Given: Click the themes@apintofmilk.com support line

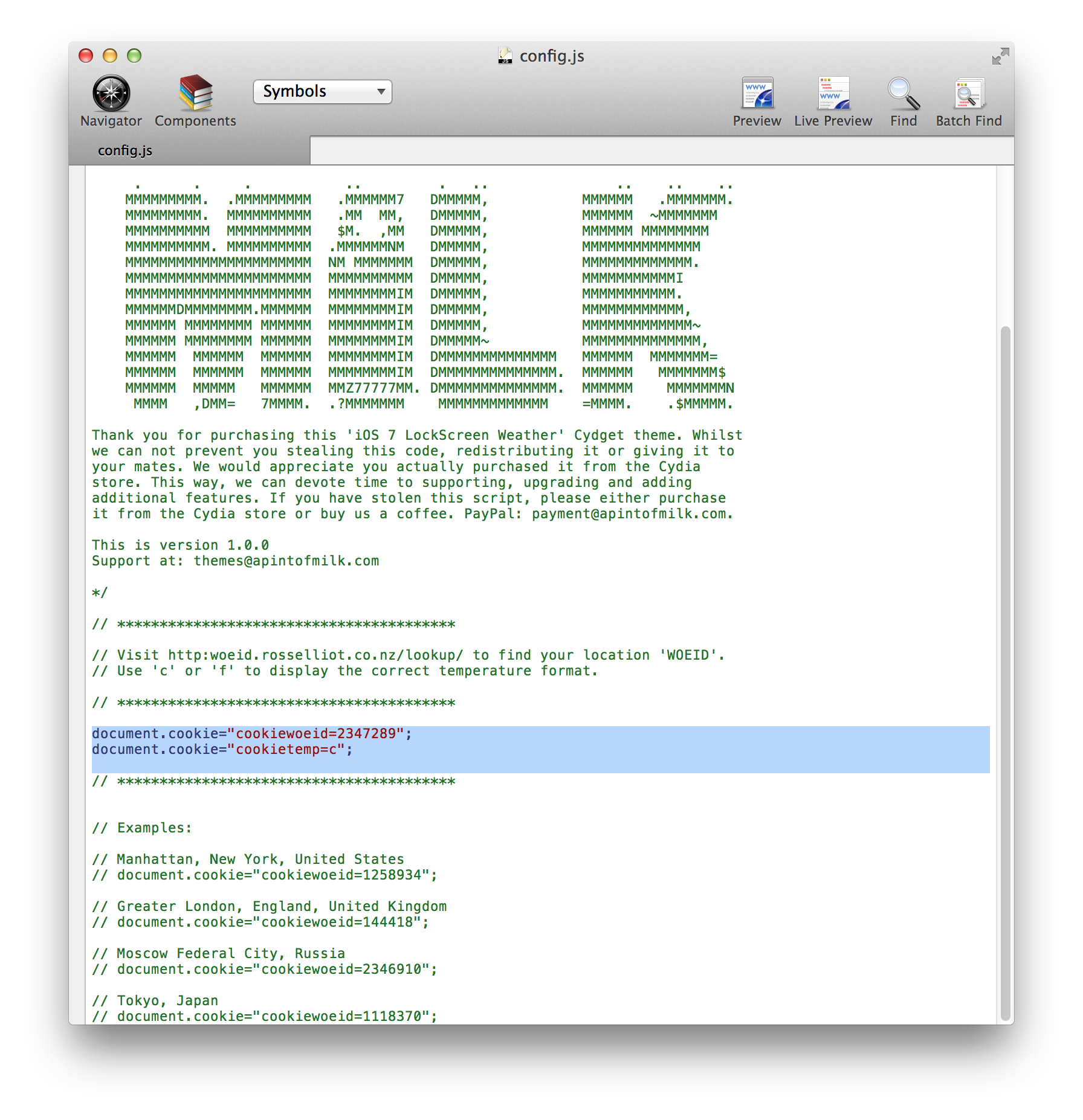Looking at the screenshot, I should 235,561.
